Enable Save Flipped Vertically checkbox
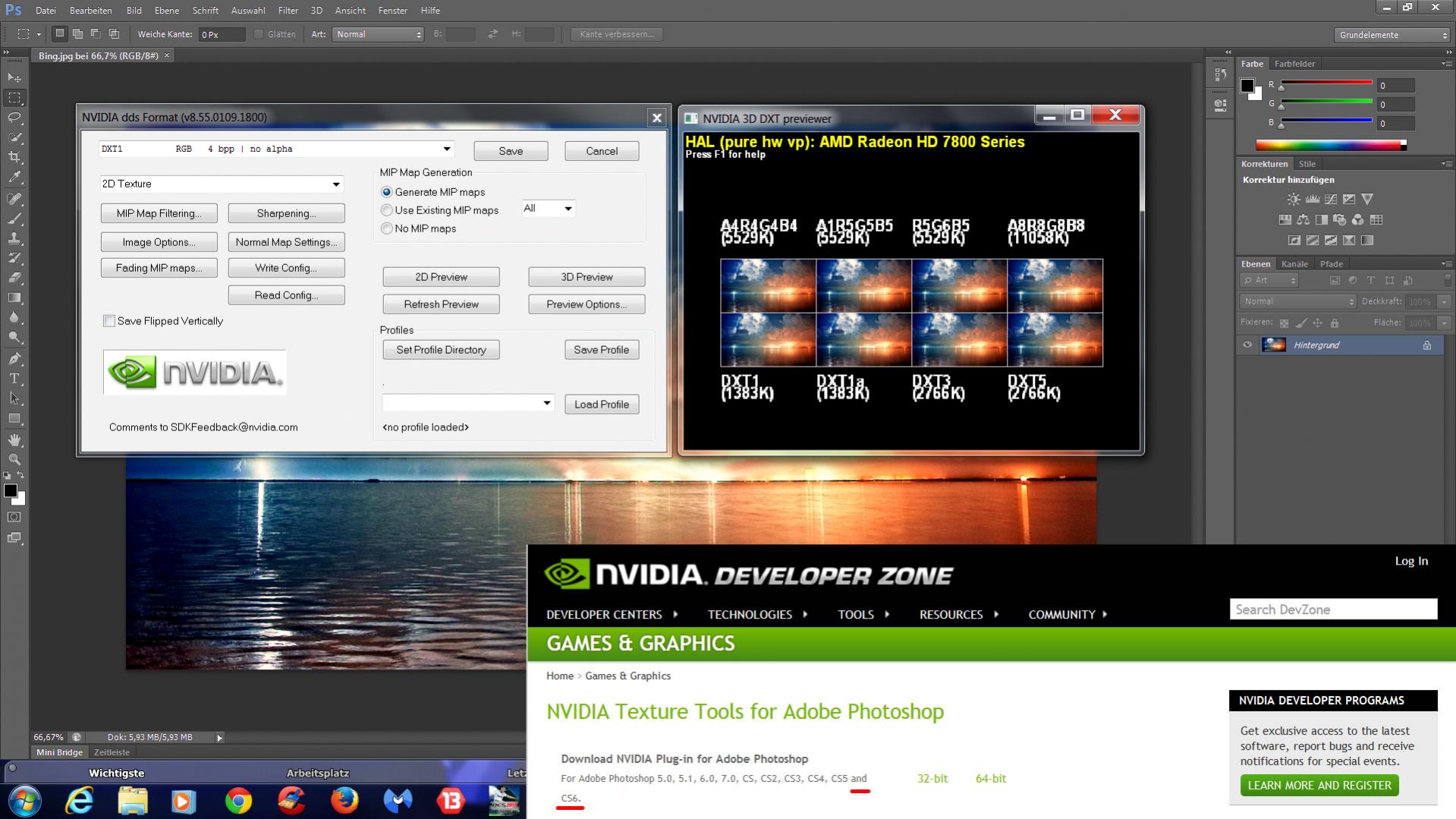This screenshot has width=1456, height=819. pos(109,321)
